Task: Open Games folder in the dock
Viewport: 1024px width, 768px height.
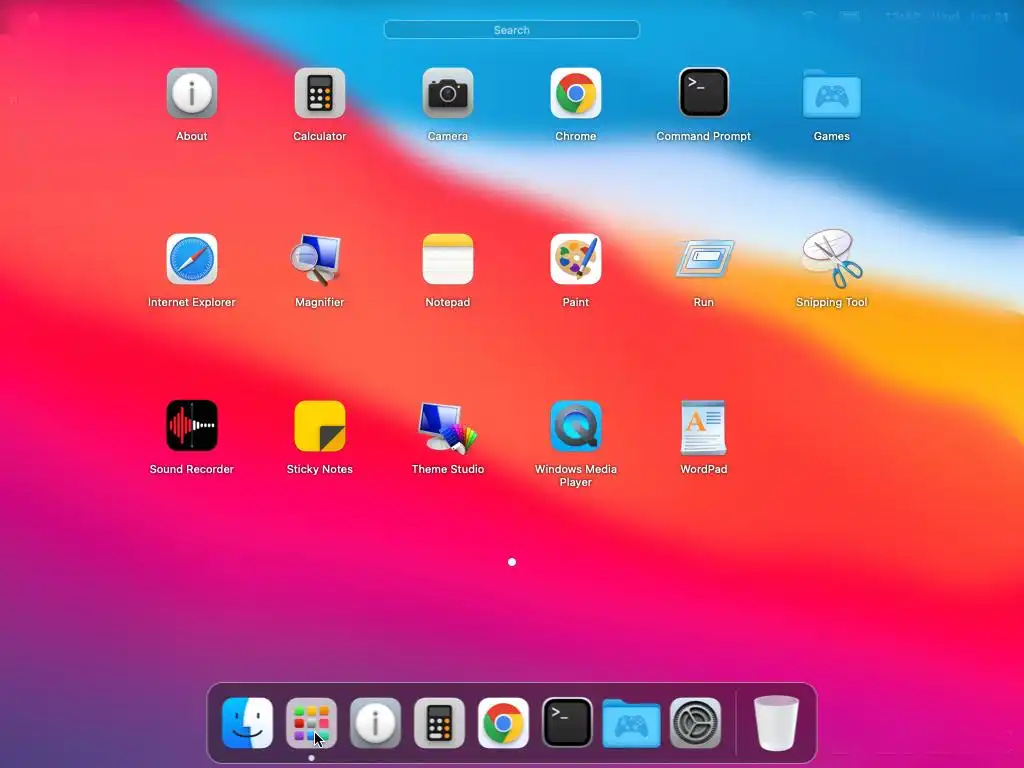Action: [632, 724]
